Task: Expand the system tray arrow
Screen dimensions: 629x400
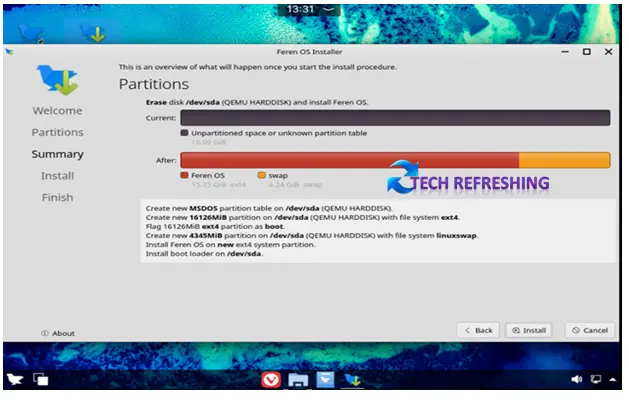Action: pyautogui.click(x=613, y=380)
